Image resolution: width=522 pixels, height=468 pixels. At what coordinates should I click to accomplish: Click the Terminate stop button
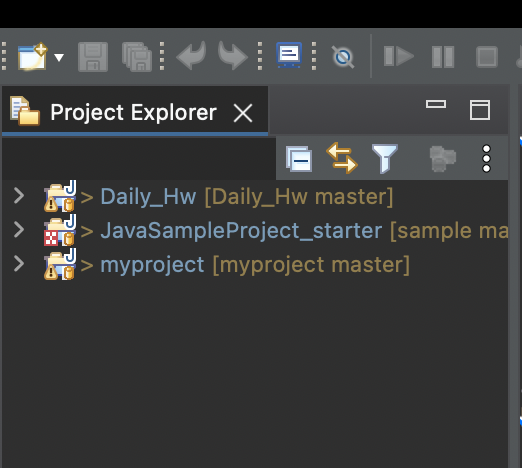(487, 57)
